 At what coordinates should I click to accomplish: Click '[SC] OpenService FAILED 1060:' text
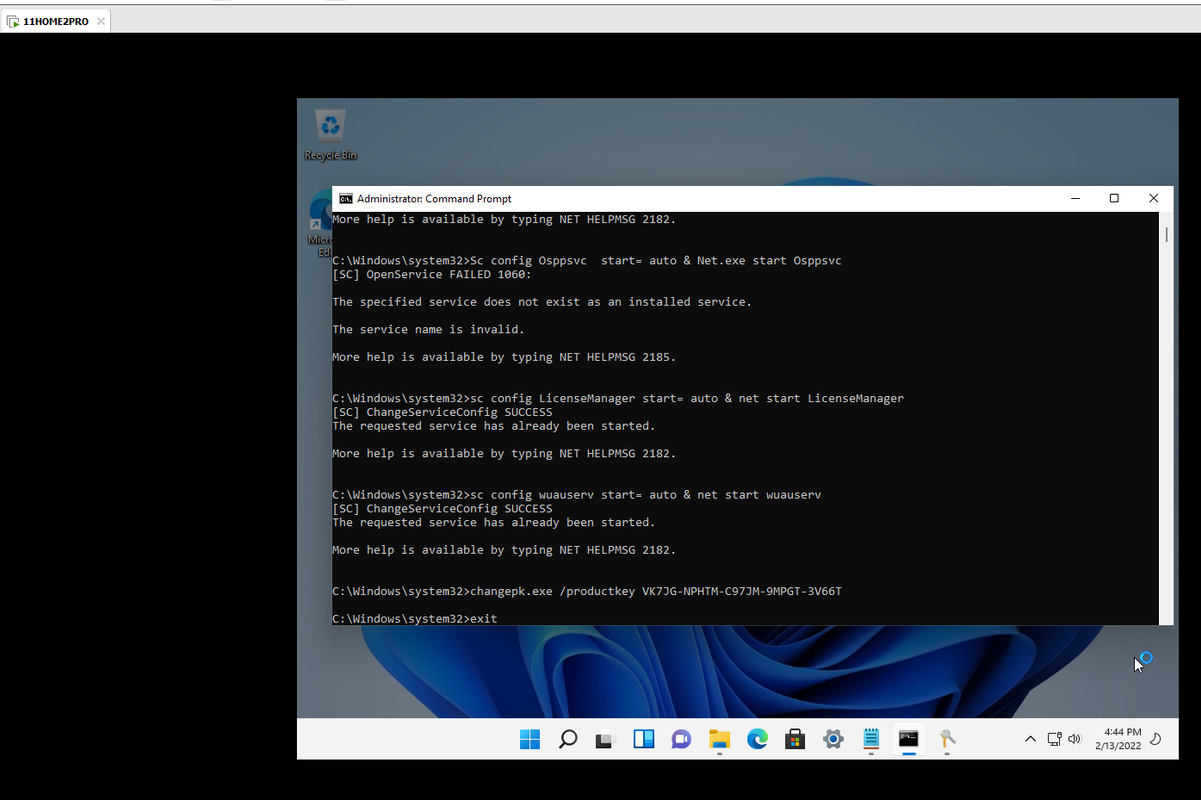click(x=432, y=274)
